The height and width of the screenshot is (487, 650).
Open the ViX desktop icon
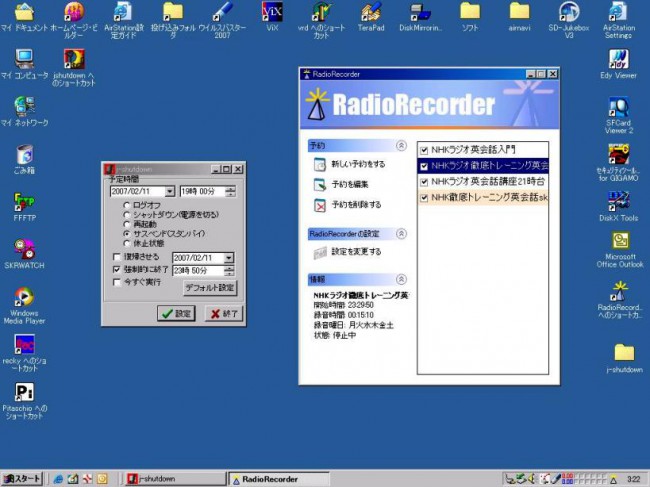tap(272, 12)
